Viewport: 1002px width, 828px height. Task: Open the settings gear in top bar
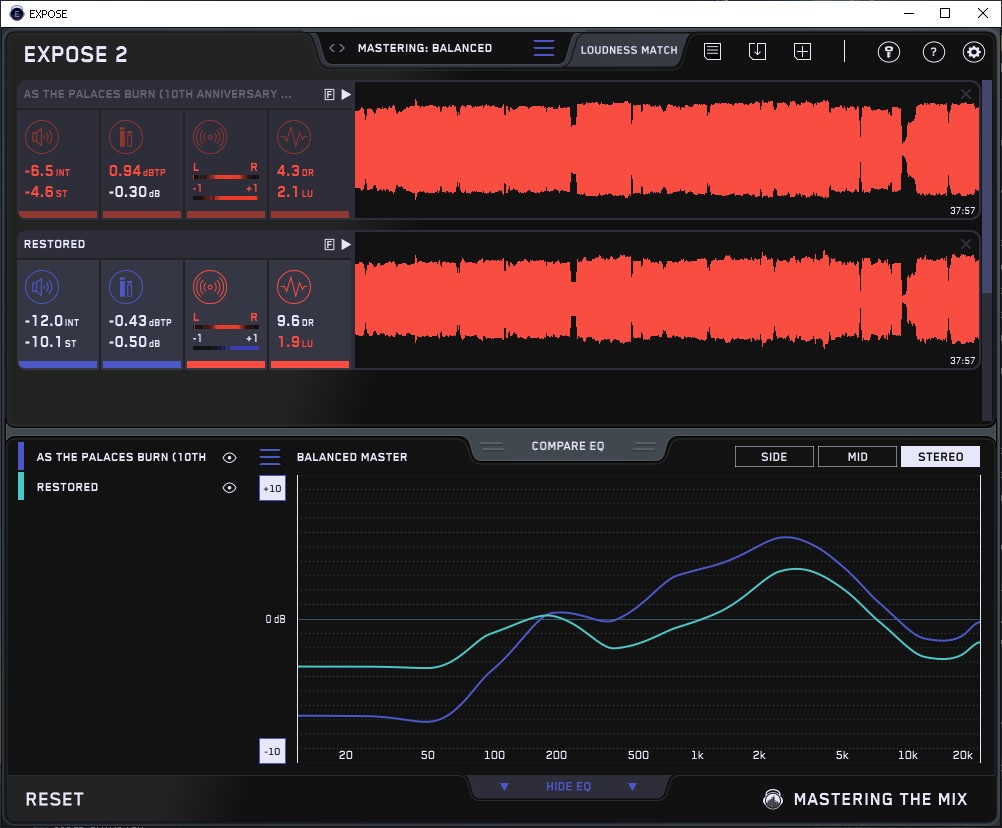973,52
